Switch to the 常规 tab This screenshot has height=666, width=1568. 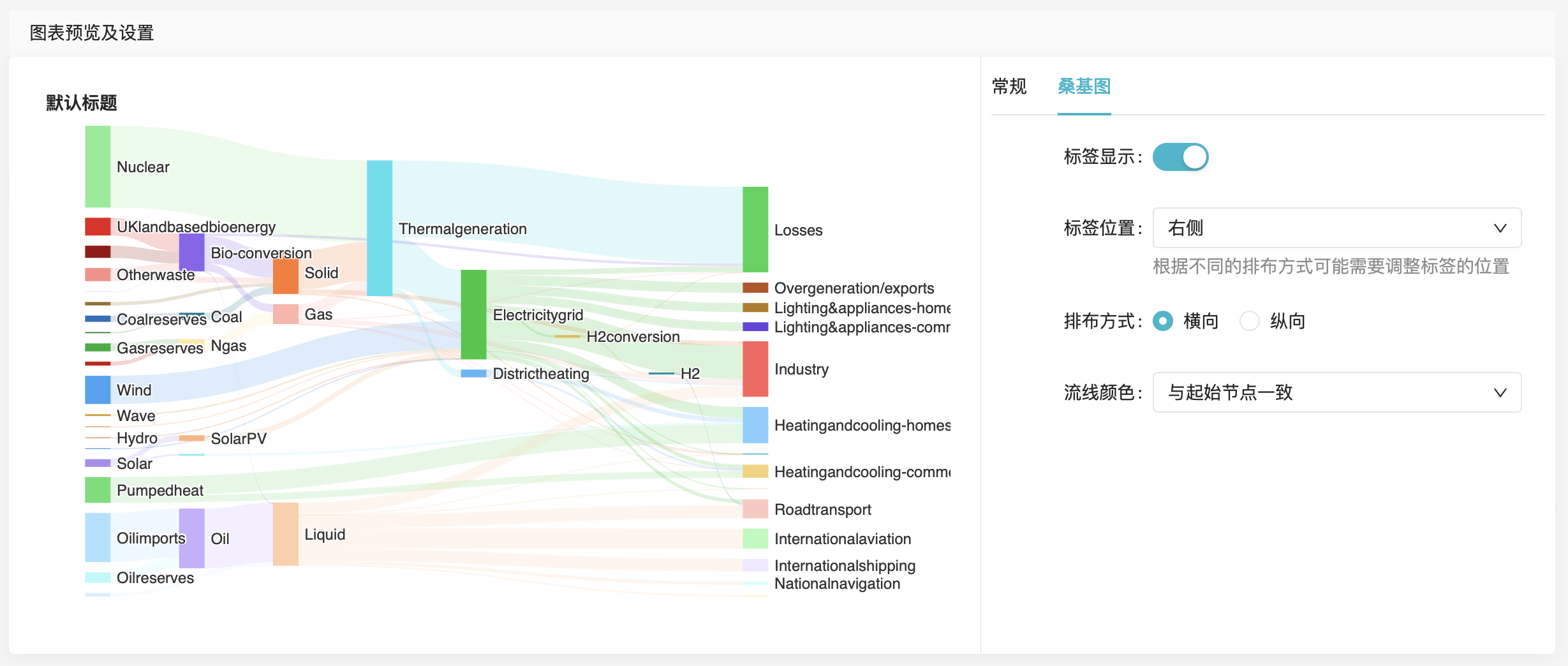tap(1009, 86)
